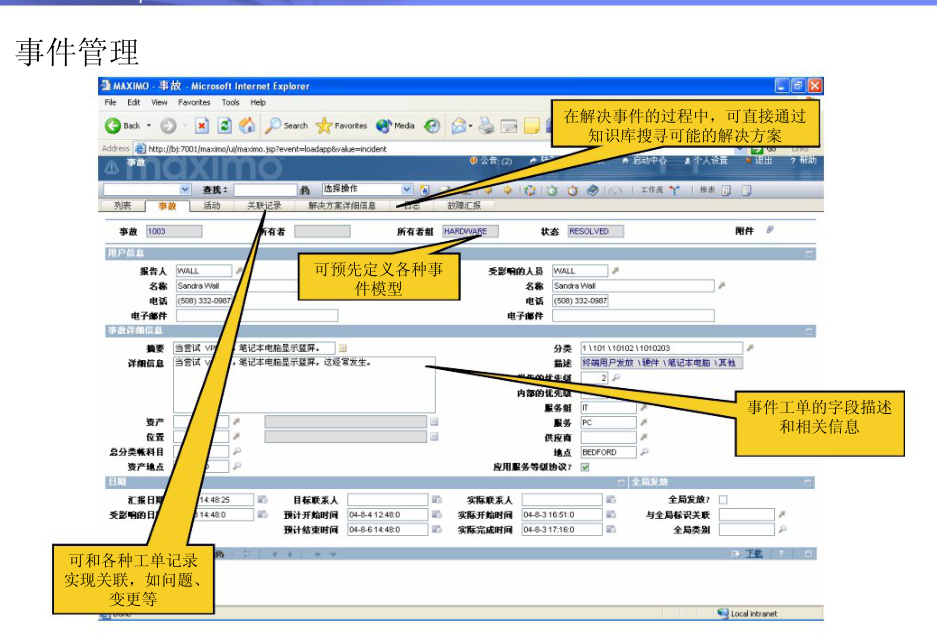
Task: Expand the dropdown left of 查找
Action: (184, 189)
